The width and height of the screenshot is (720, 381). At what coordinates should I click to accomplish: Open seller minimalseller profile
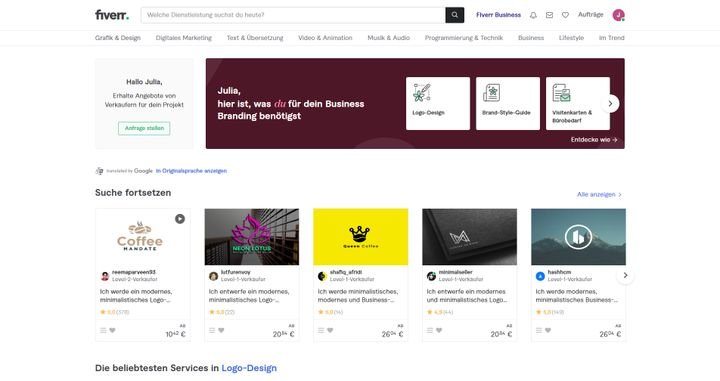456,272
